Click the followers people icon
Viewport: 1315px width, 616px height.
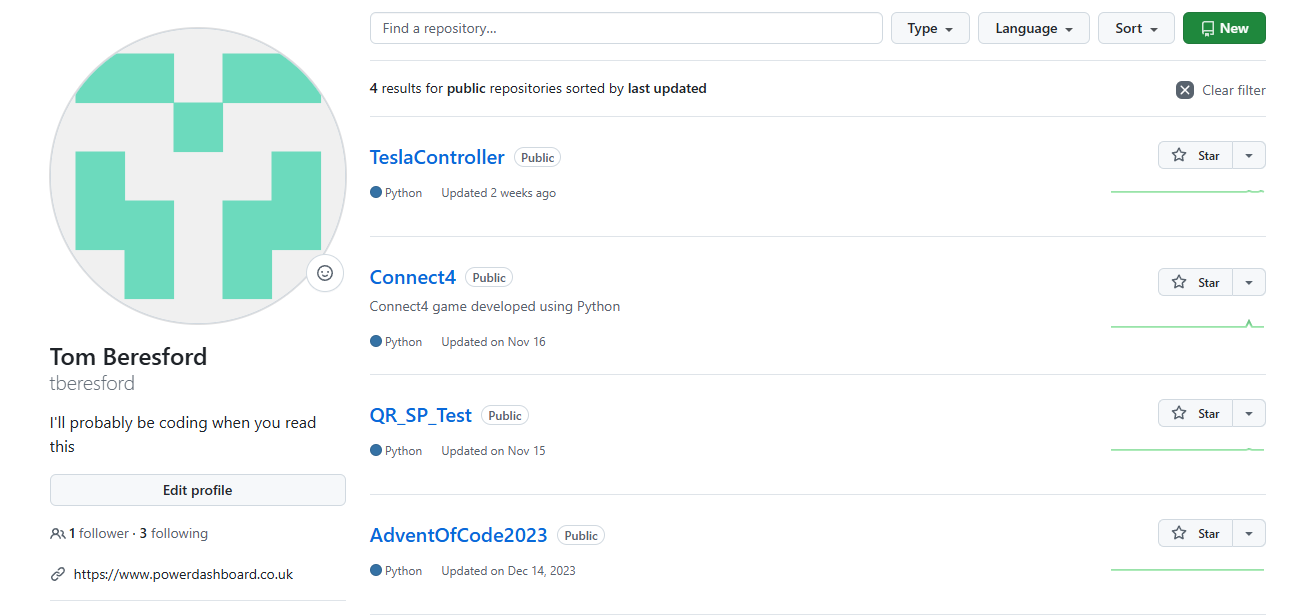[58, 534]
